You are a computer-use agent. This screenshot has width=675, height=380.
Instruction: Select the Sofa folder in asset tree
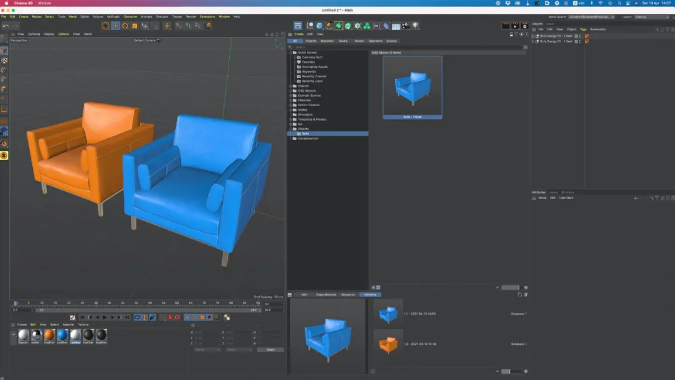[x=328, y=134]
